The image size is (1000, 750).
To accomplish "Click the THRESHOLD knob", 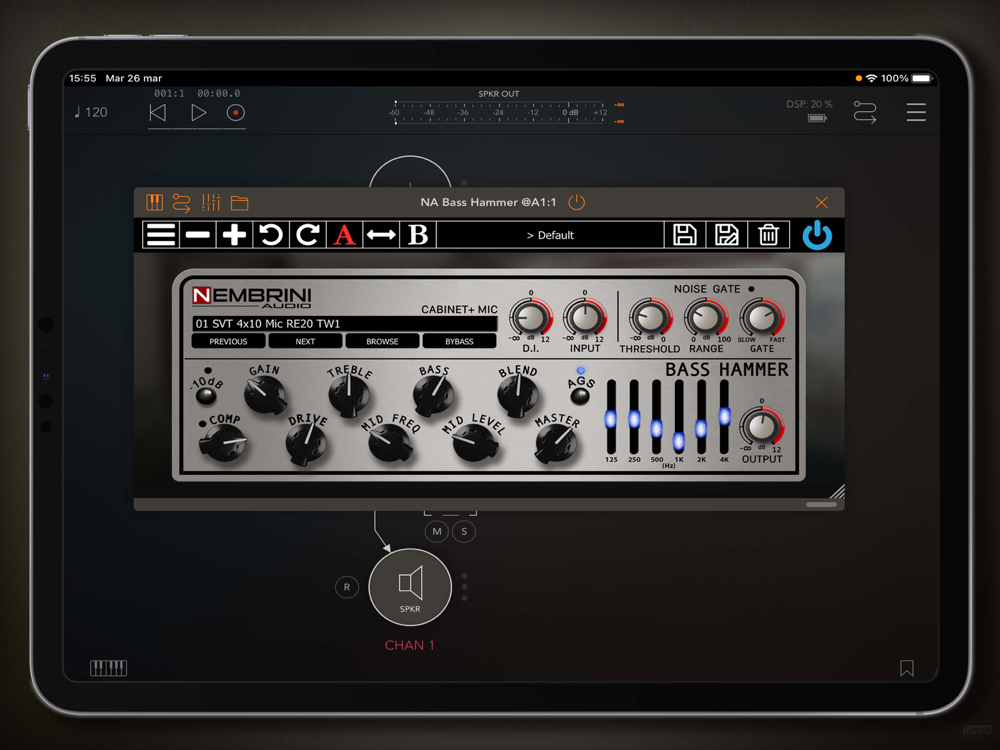I will (x=650, y=317).
